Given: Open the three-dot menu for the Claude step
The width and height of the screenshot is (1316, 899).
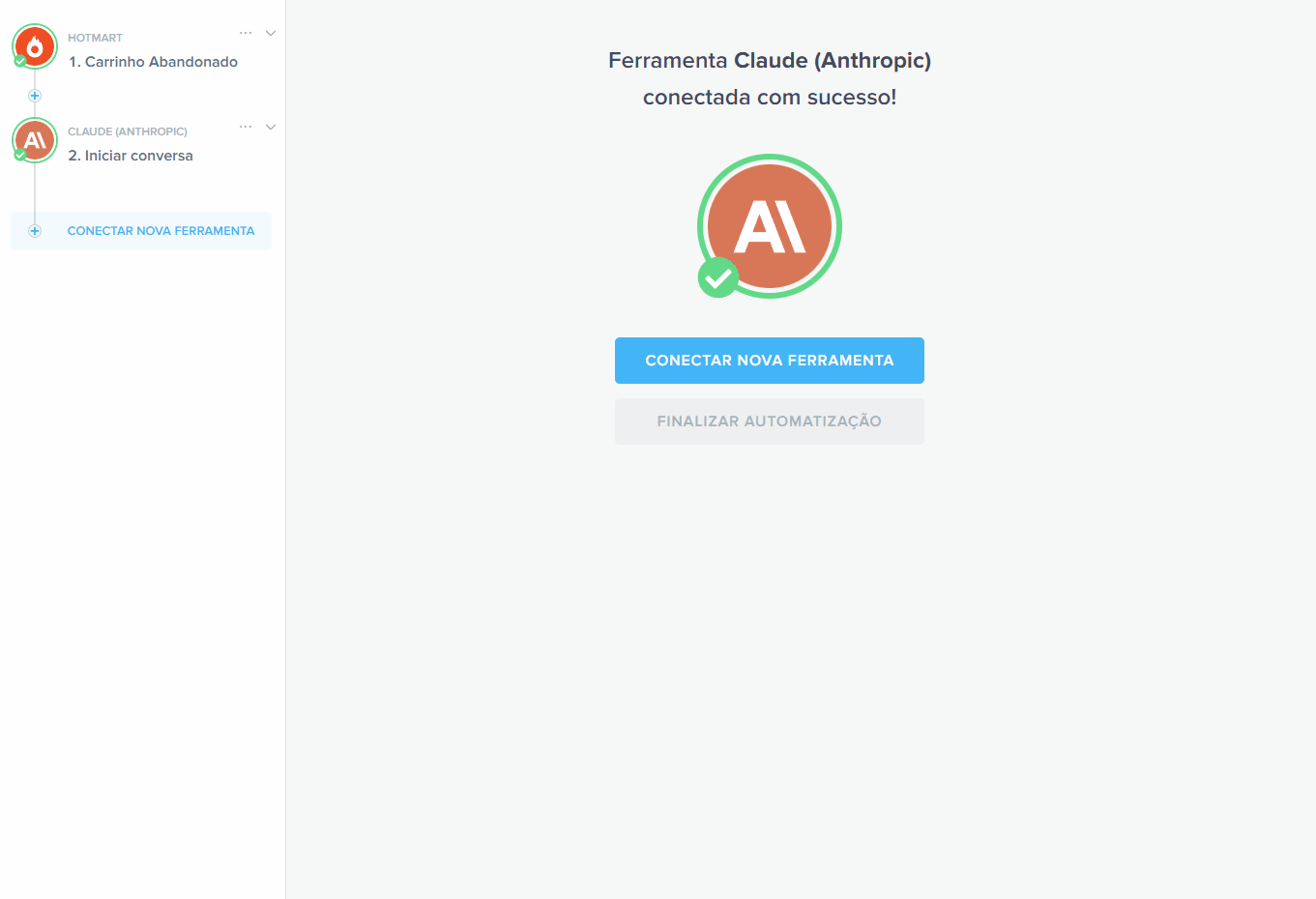Looking at the screenshot, I should pos(246,127).
